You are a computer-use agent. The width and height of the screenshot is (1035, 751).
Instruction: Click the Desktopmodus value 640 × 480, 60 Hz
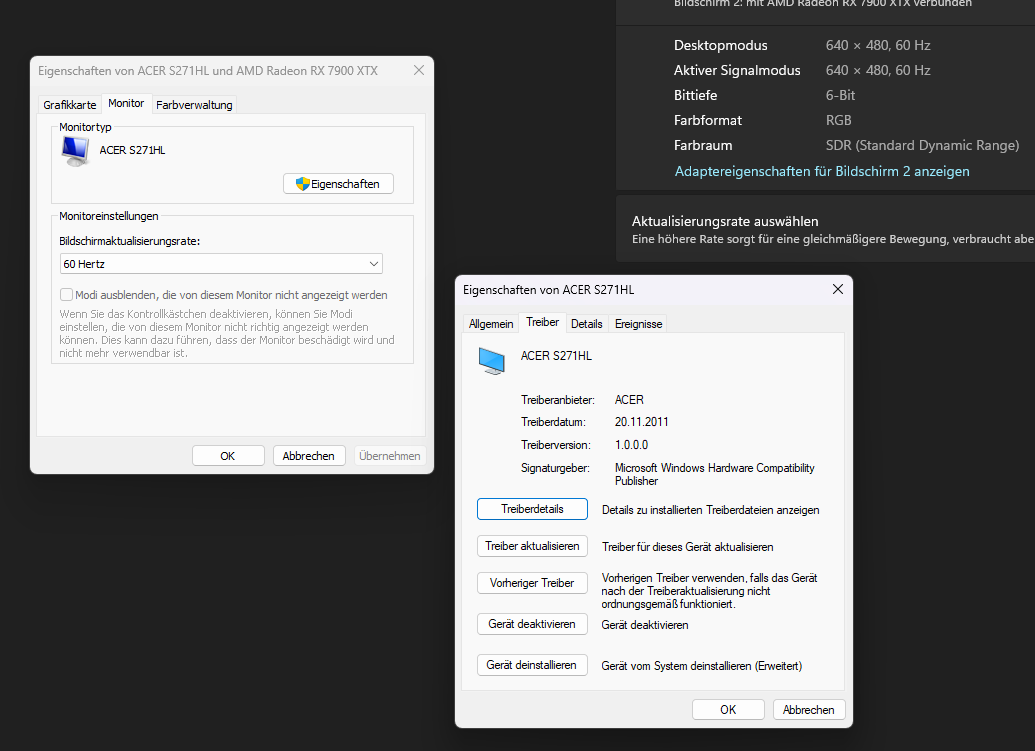[x=878, y=46]
